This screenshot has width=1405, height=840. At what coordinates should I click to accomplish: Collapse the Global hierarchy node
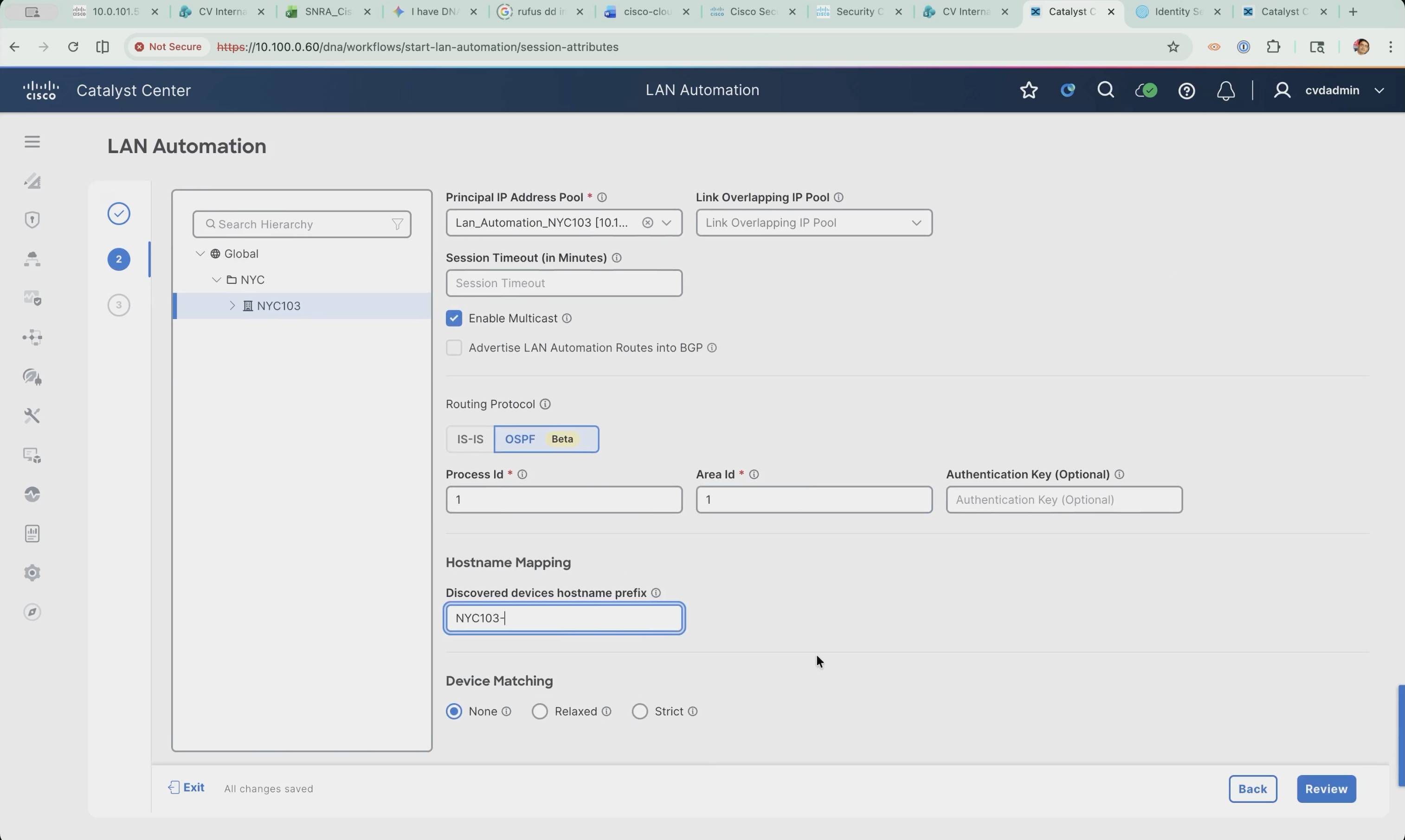point(200,254)
